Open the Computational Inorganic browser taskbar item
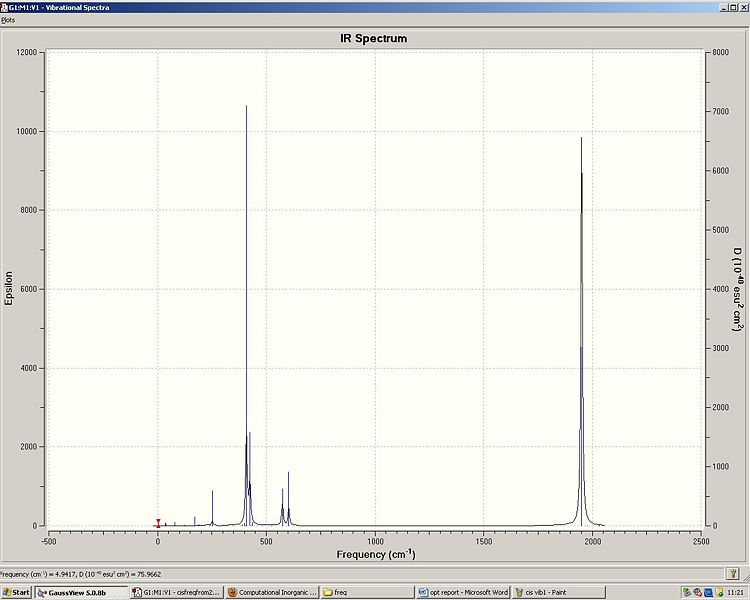 (x=272, y=592)
